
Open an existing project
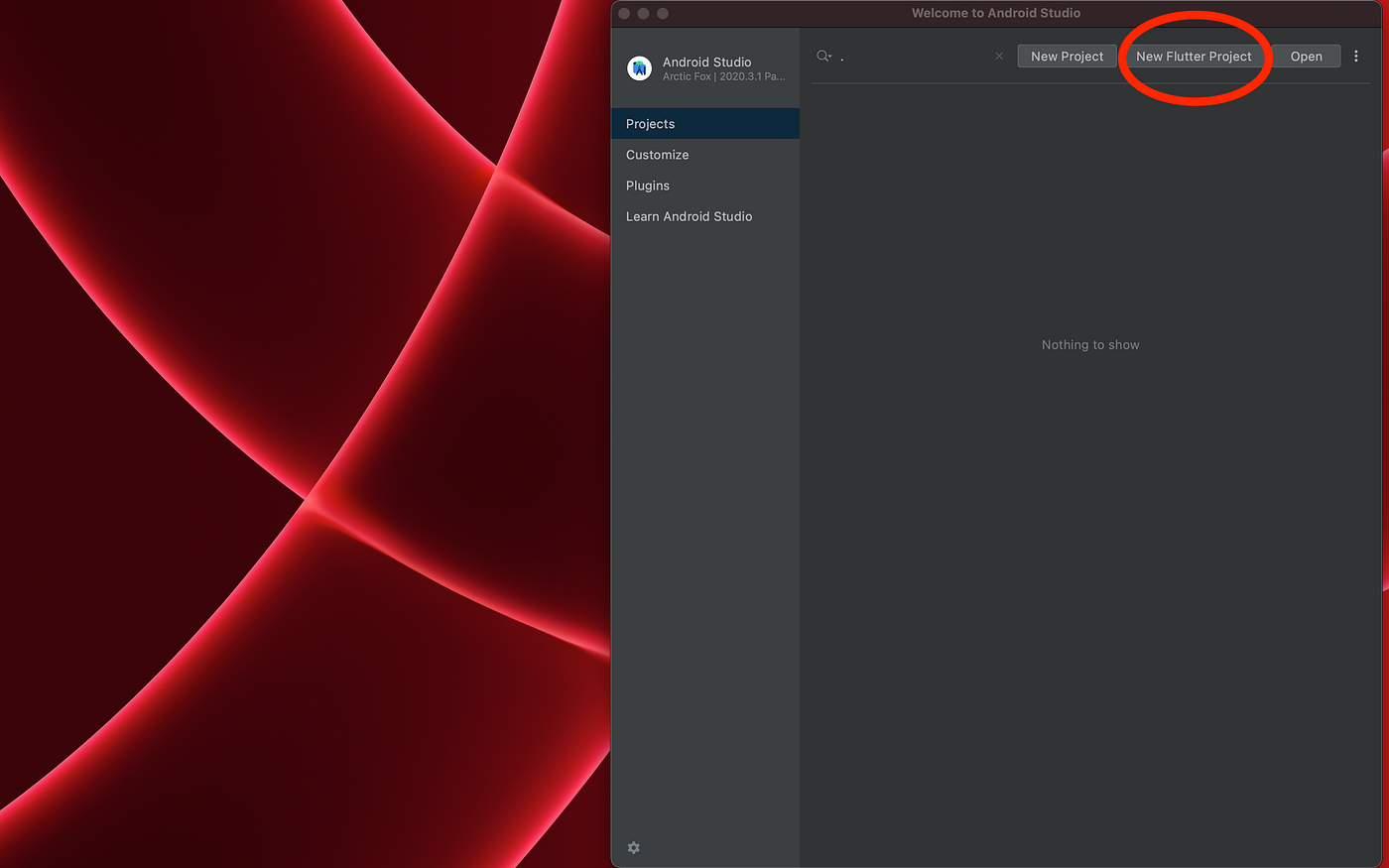(x=1307, y=56)
